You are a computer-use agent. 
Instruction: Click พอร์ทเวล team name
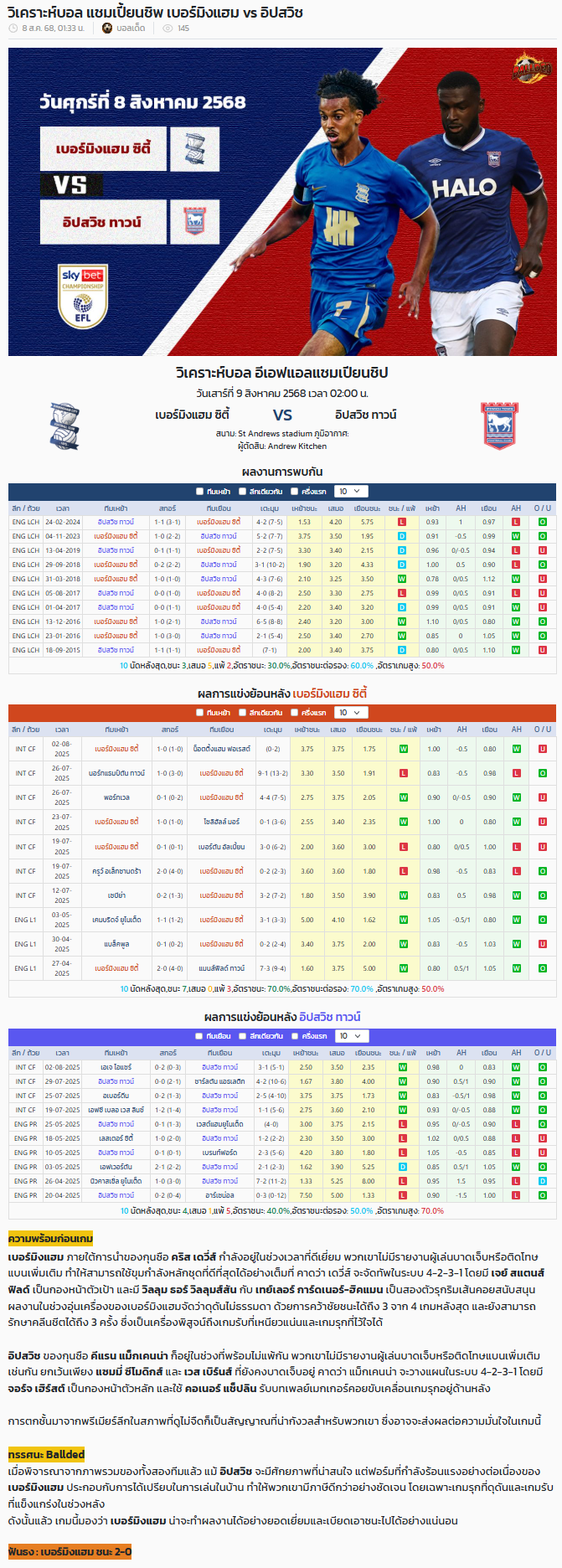point(116,797)
